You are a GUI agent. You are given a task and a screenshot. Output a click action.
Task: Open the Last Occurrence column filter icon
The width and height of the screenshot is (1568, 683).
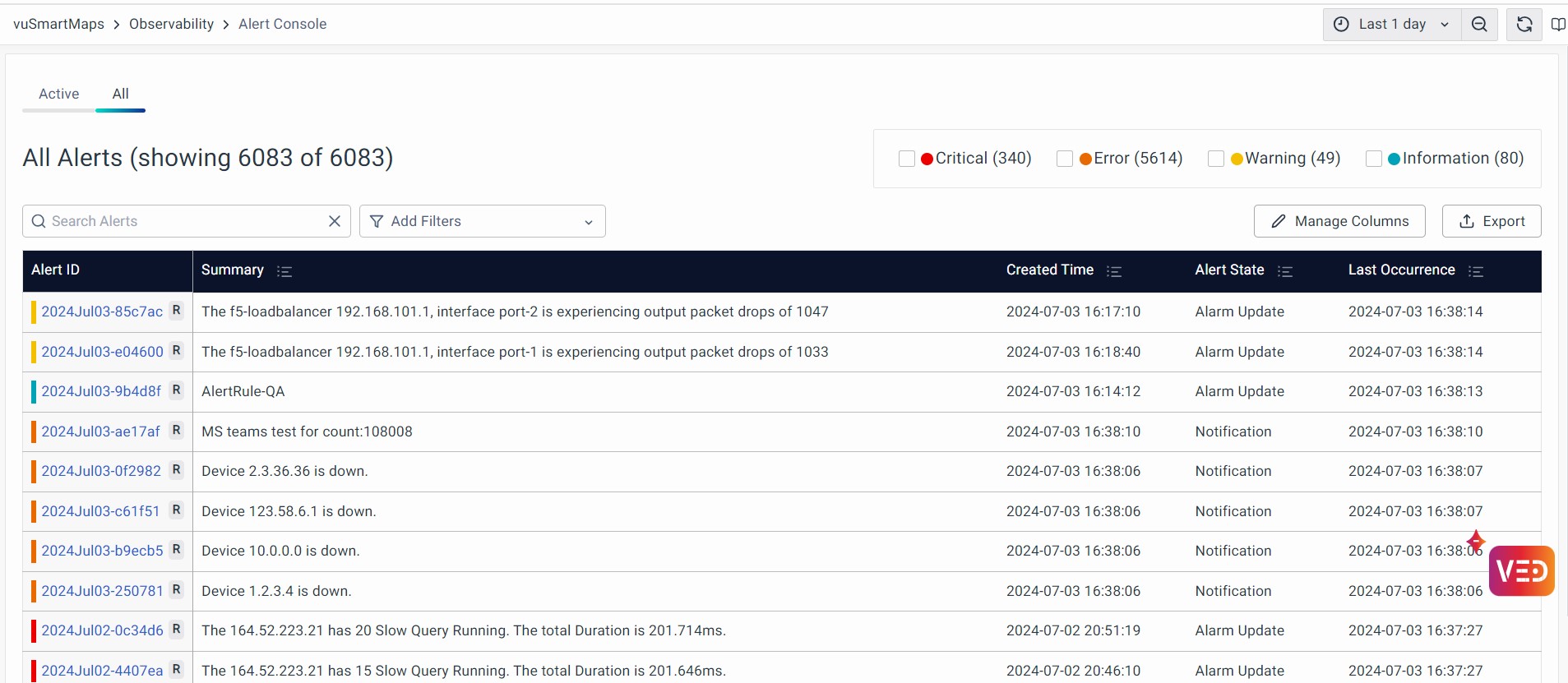click(x=1476, y=271)
